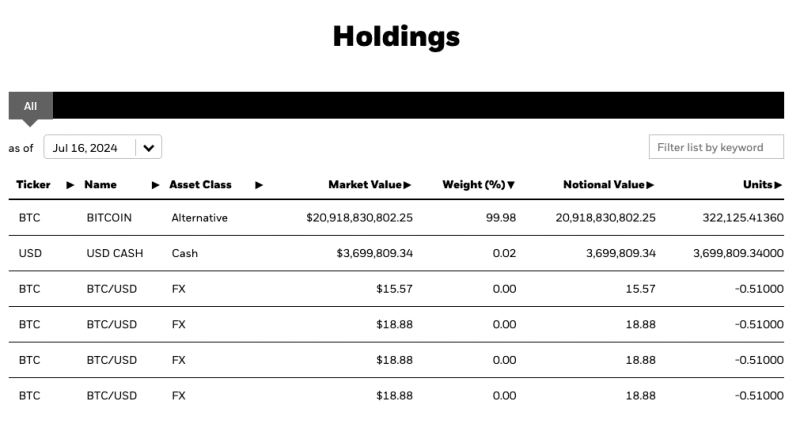Open the as-of date dropdown chevron
The height and width of the screenshot is (439, 800).
pyautogui.click(x=149, y=148)
